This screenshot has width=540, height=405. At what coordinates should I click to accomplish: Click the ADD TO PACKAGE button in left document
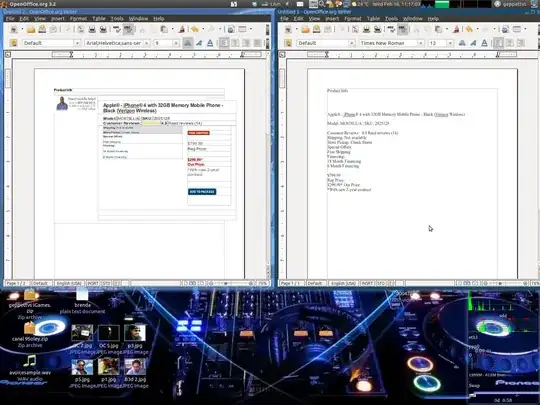[x=202, y=191]
